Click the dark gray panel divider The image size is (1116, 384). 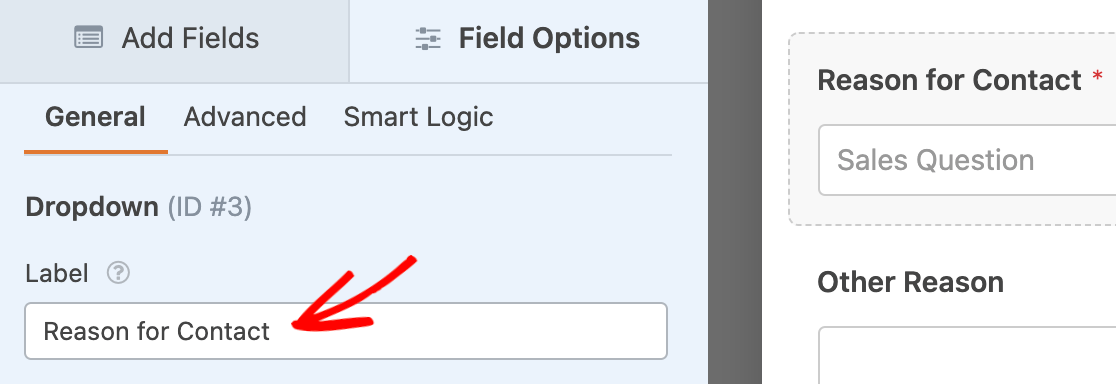(x=735, y=192)
